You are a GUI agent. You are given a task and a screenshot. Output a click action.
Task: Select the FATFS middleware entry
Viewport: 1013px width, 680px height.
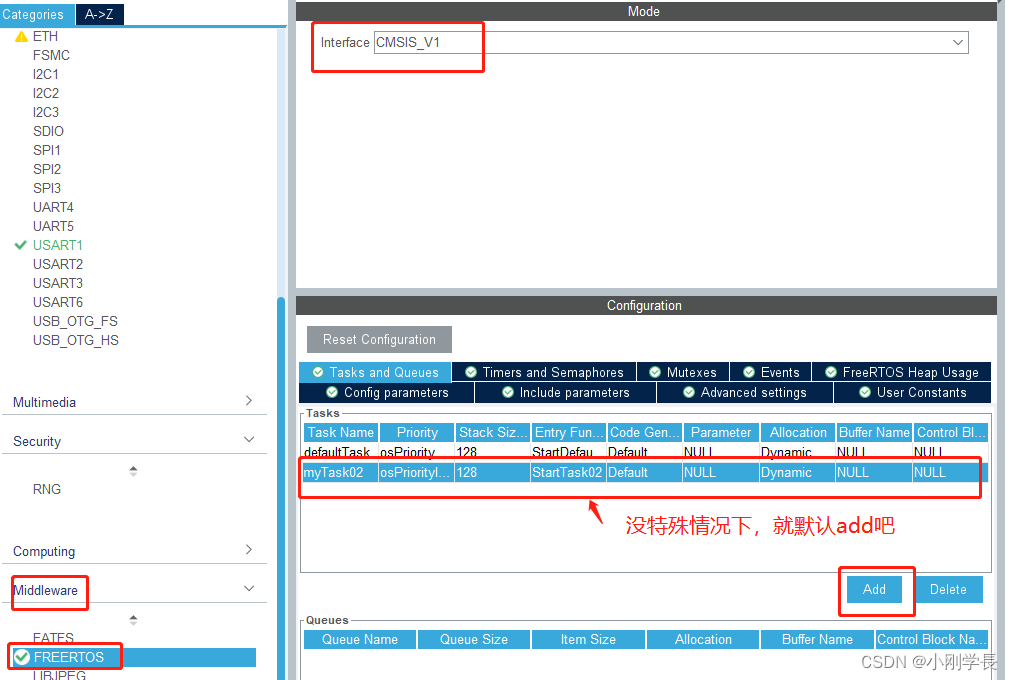click(x=53, y=638)
